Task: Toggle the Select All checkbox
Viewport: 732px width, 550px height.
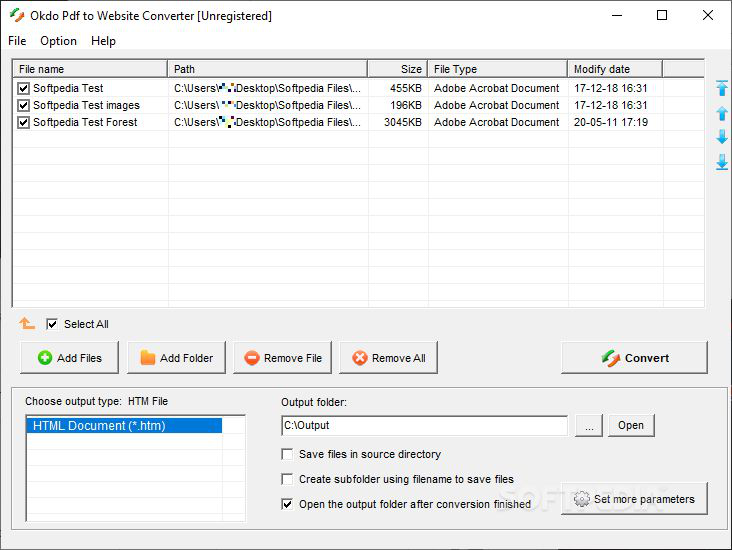Action: (52, 324)
